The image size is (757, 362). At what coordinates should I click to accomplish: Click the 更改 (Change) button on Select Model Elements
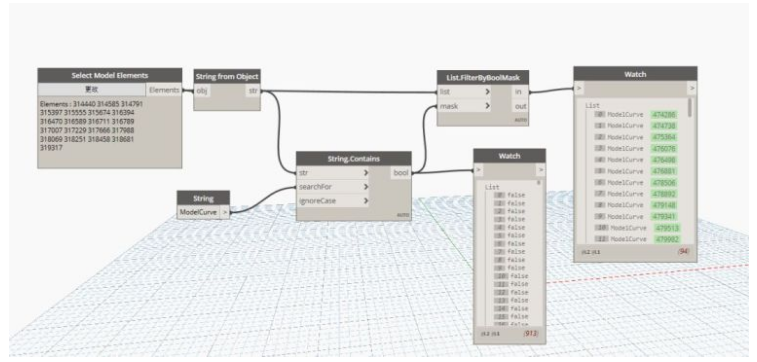pos(92,90)
